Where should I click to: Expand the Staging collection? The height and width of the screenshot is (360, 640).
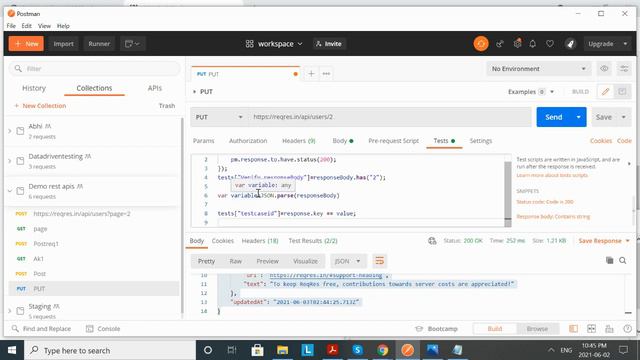[10, 311]
